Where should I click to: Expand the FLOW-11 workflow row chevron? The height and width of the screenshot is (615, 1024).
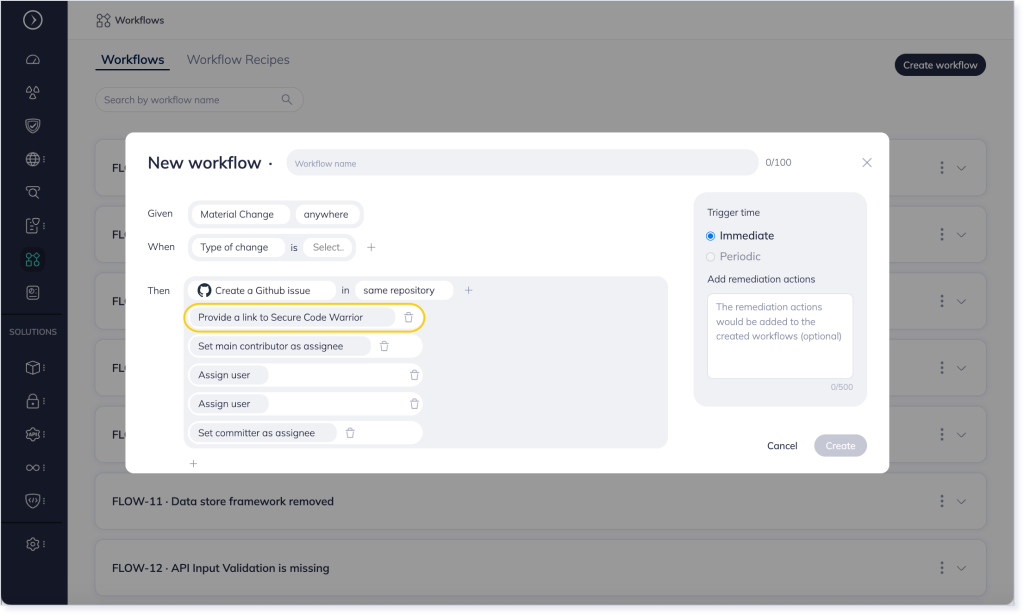click(961, 501)
